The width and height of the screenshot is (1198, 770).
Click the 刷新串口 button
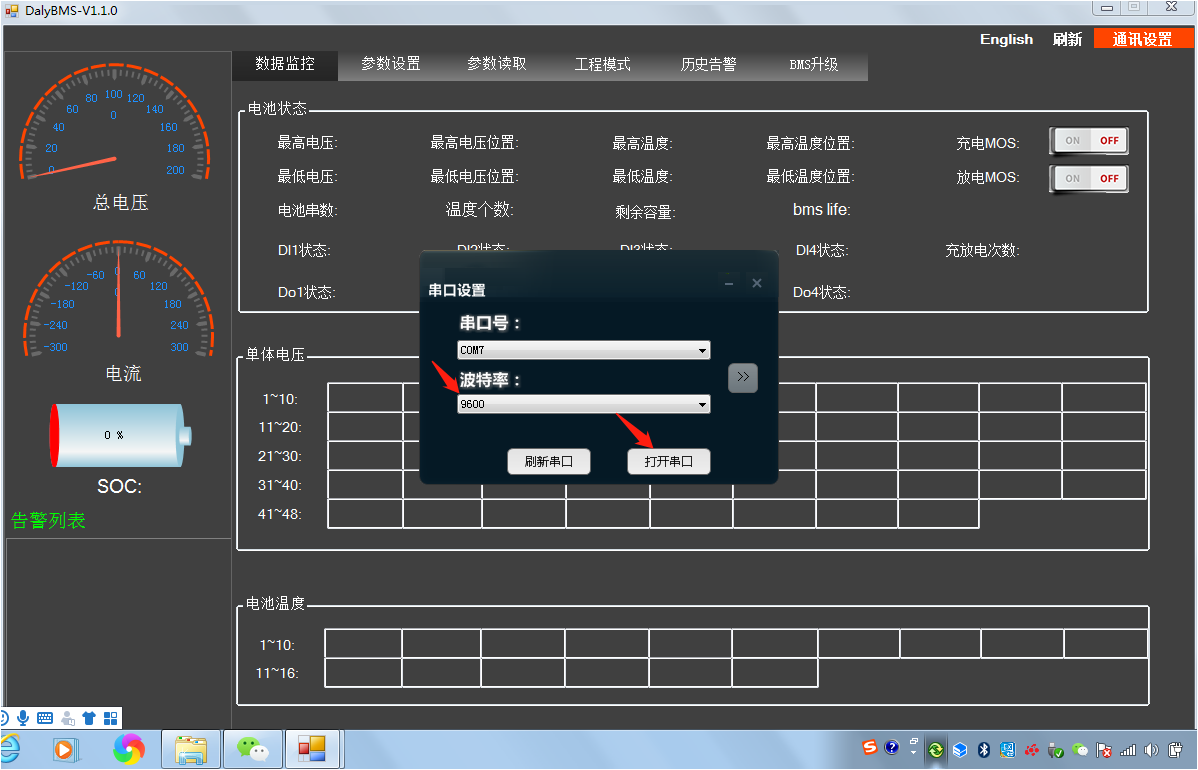(x=549, y=461)
